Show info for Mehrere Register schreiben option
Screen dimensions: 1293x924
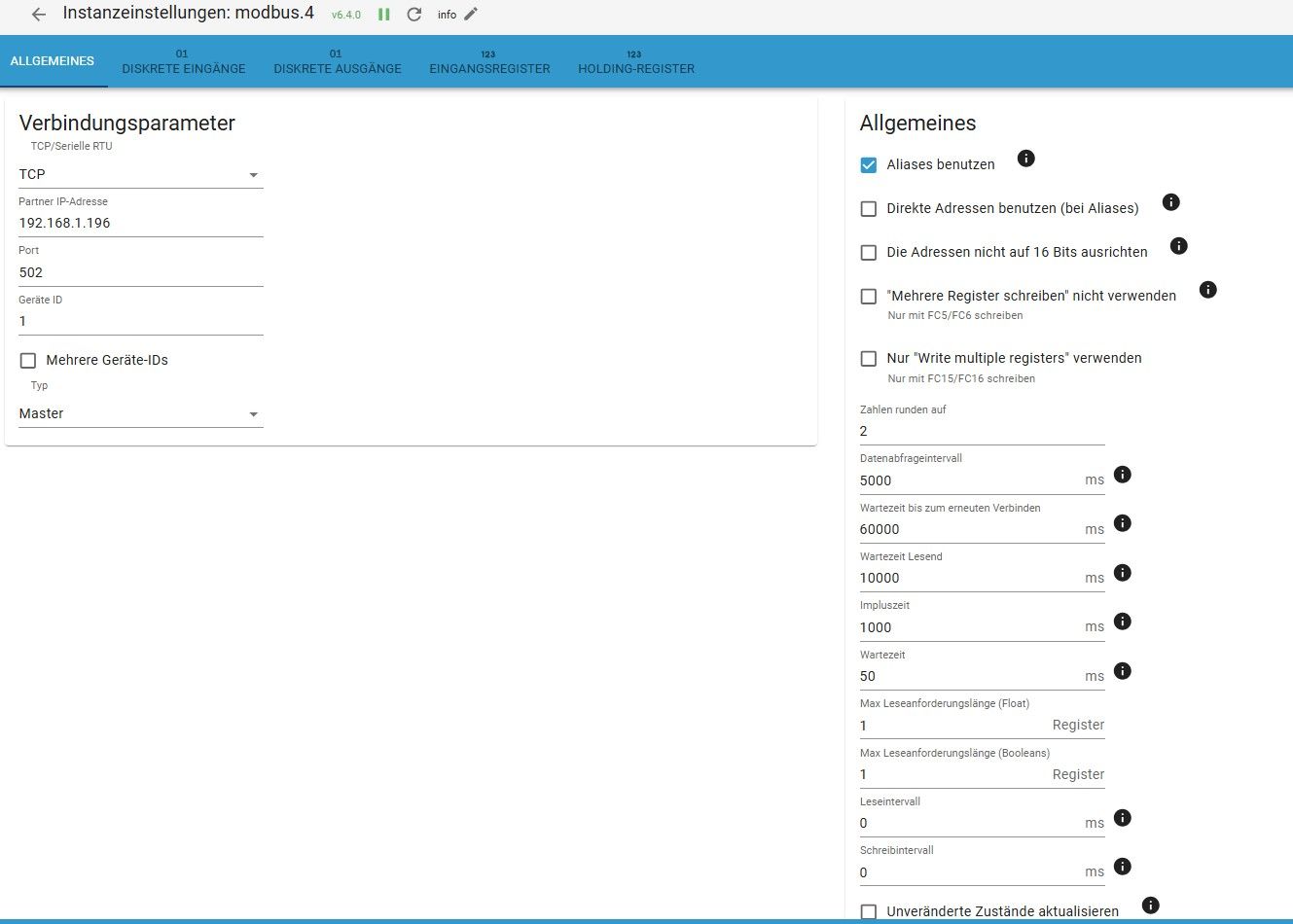tap(1207, 290)
